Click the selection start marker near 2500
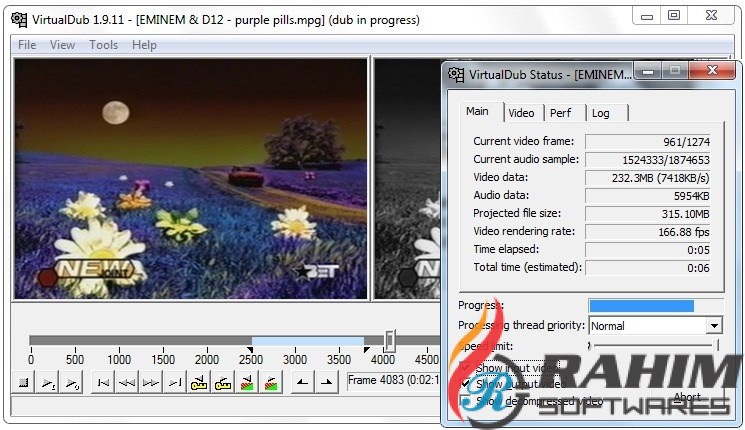Screen dimensions: 745x430 250,350
